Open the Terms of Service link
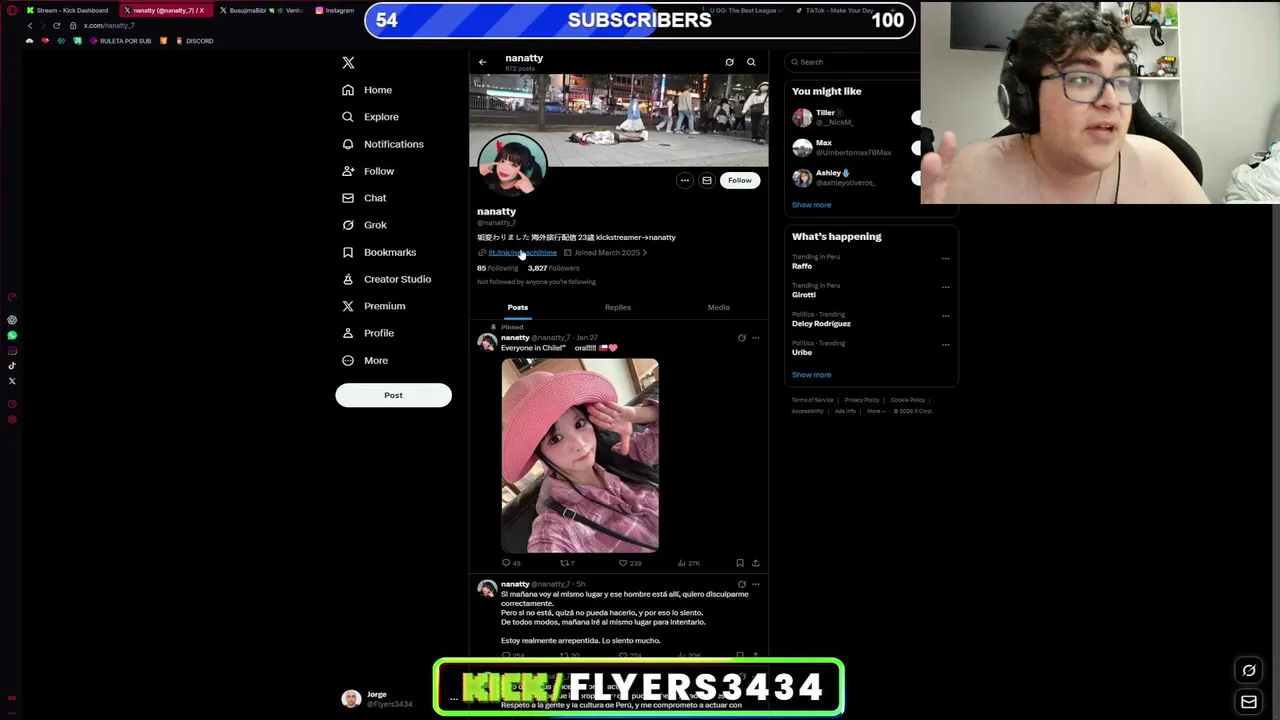 (812, 400)
